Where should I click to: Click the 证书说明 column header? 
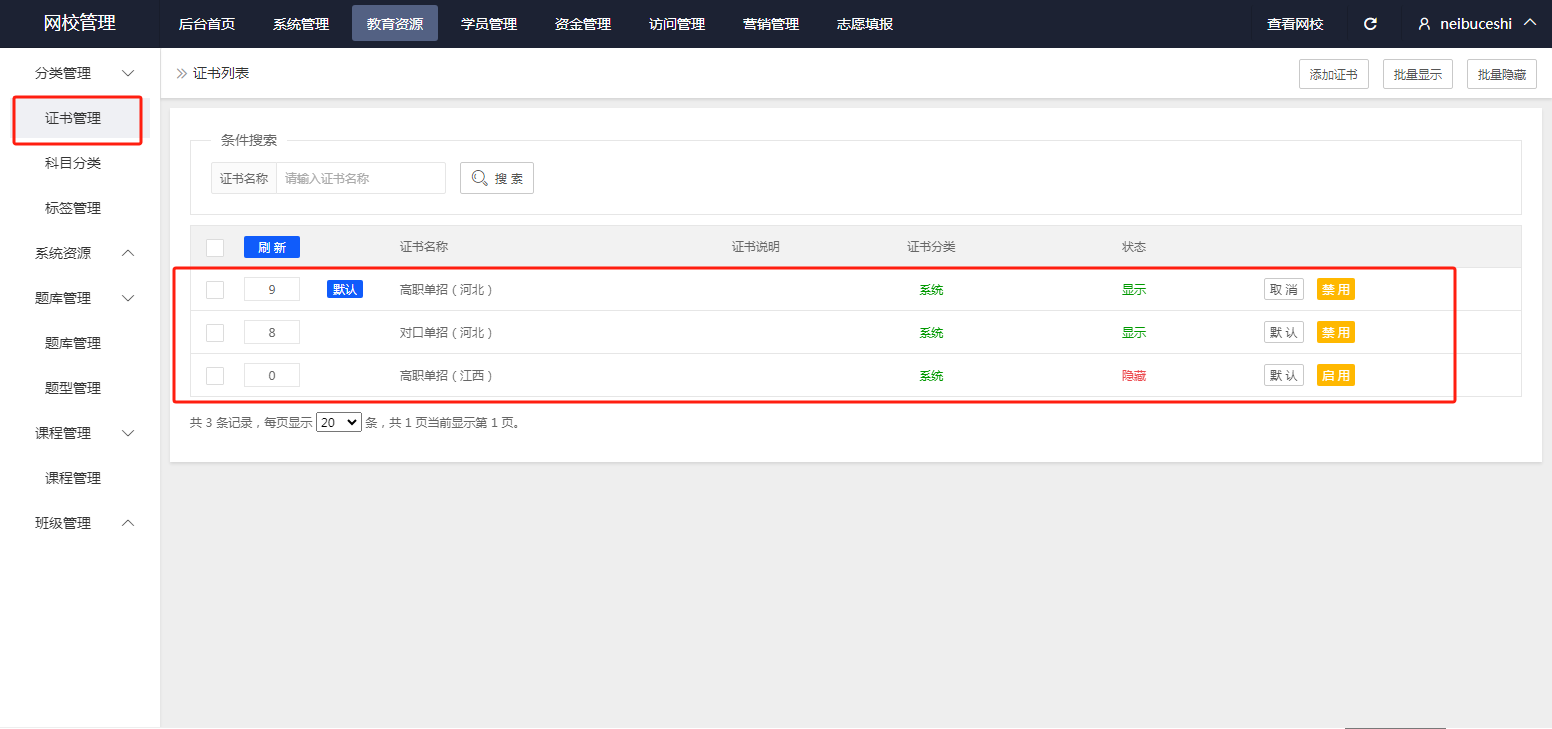(755, 247)
